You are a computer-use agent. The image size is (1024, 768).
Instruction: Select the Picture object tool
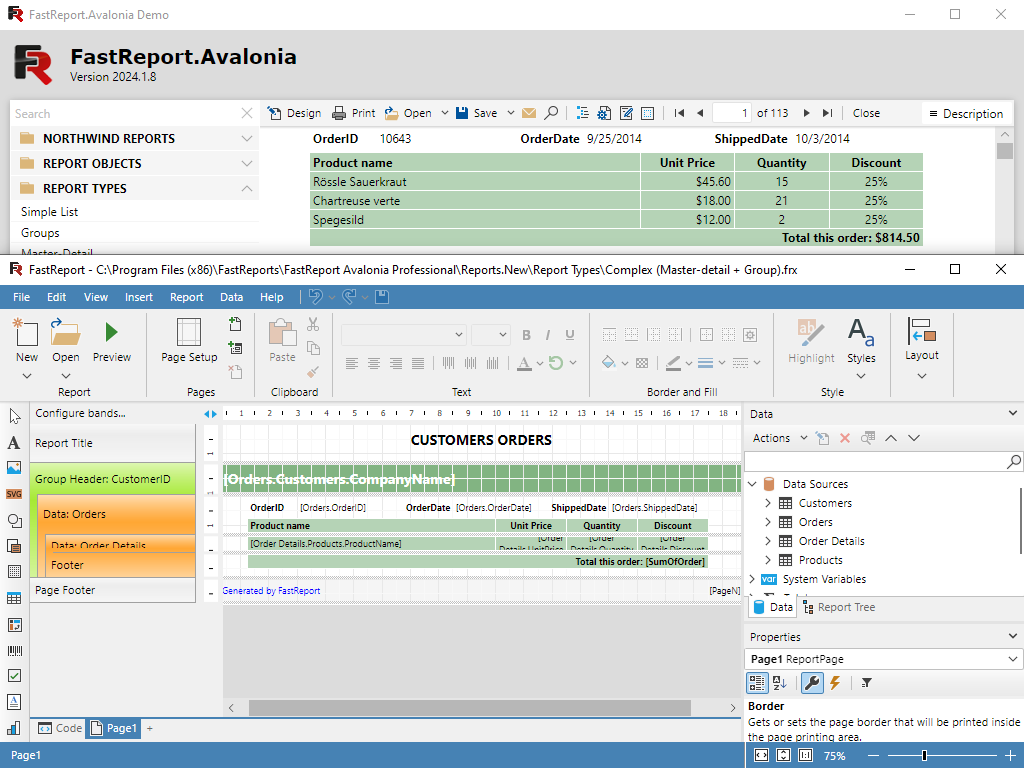click(x=14, y=468)
